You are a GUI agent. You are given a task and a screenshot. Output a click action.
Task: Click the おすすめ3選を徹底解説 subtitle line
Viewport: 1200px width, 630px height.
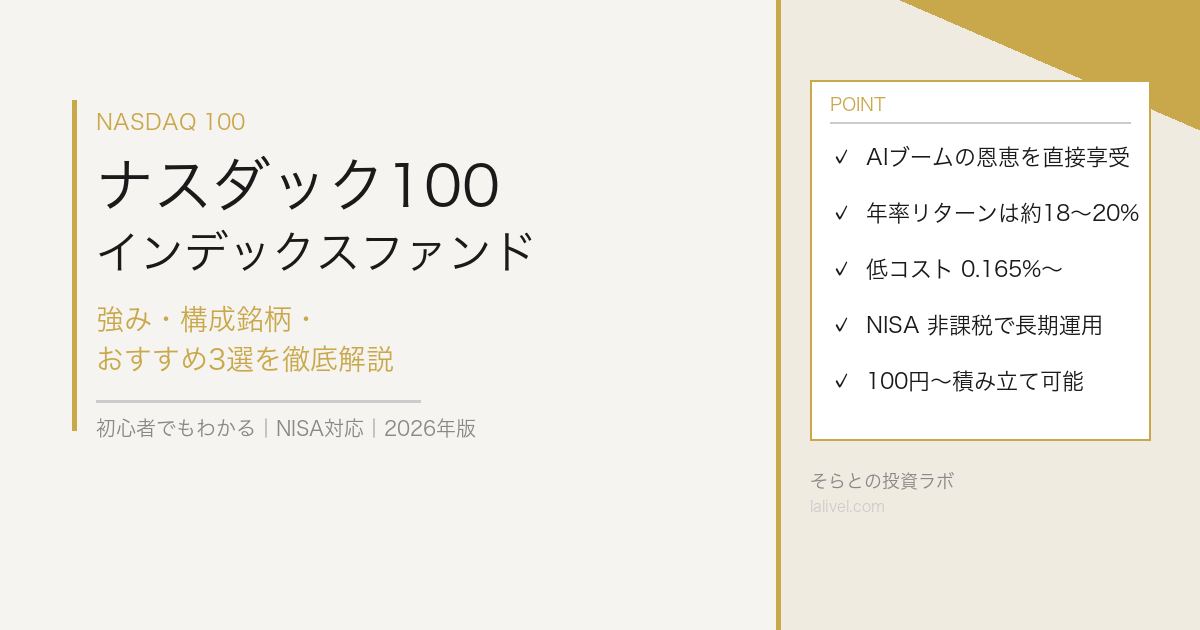click(x=245, y=358)
